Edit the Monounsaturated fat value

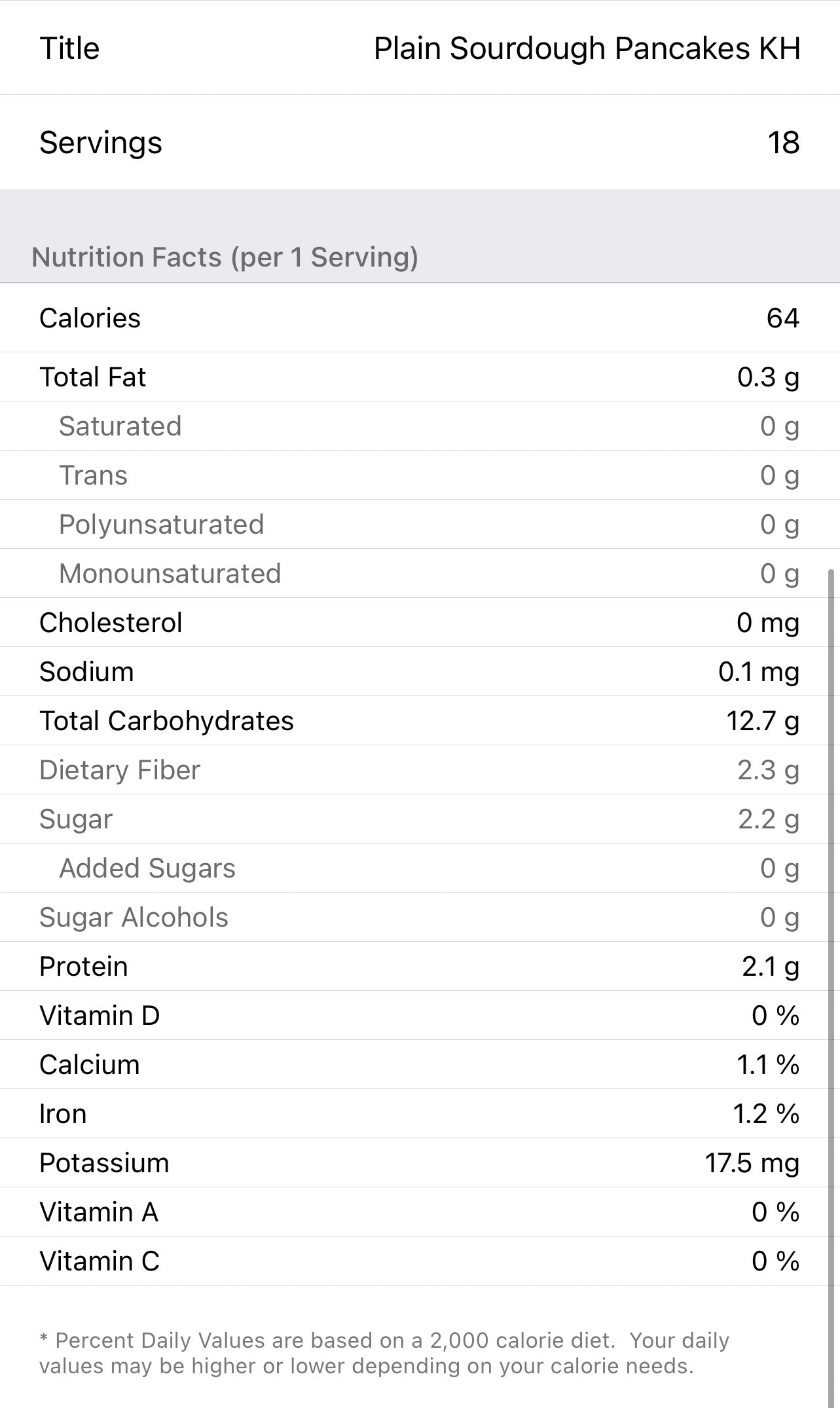[779, 574]
